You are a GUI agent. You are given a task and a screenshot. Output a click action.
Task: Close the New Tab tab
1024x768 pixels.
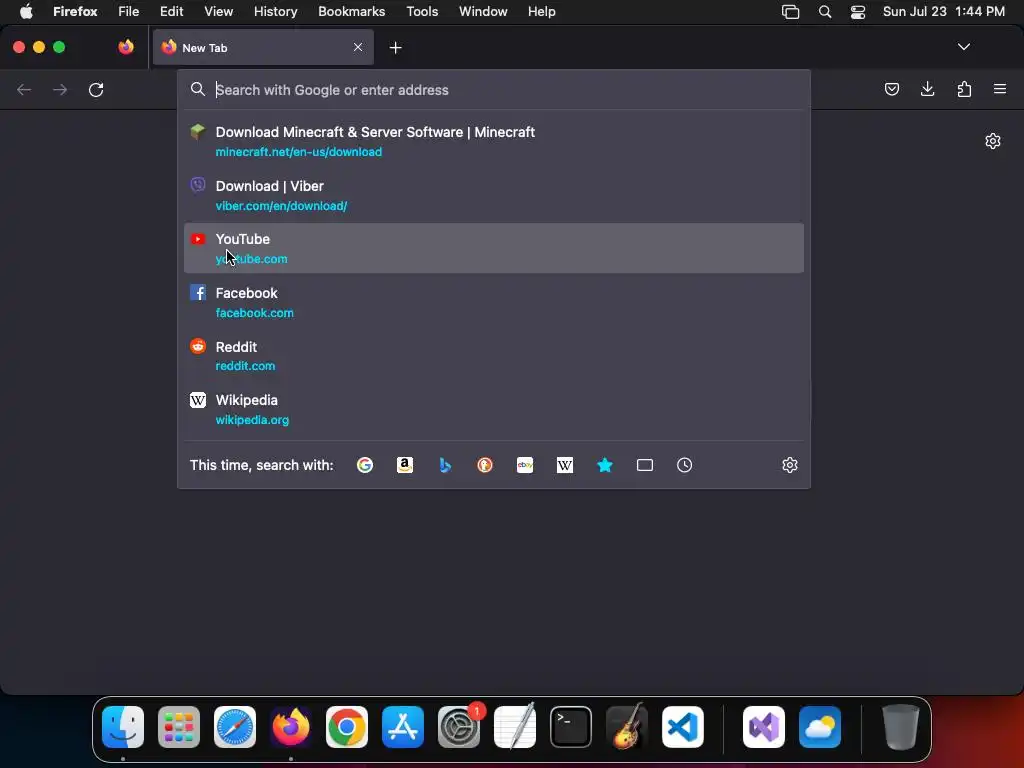358,47
